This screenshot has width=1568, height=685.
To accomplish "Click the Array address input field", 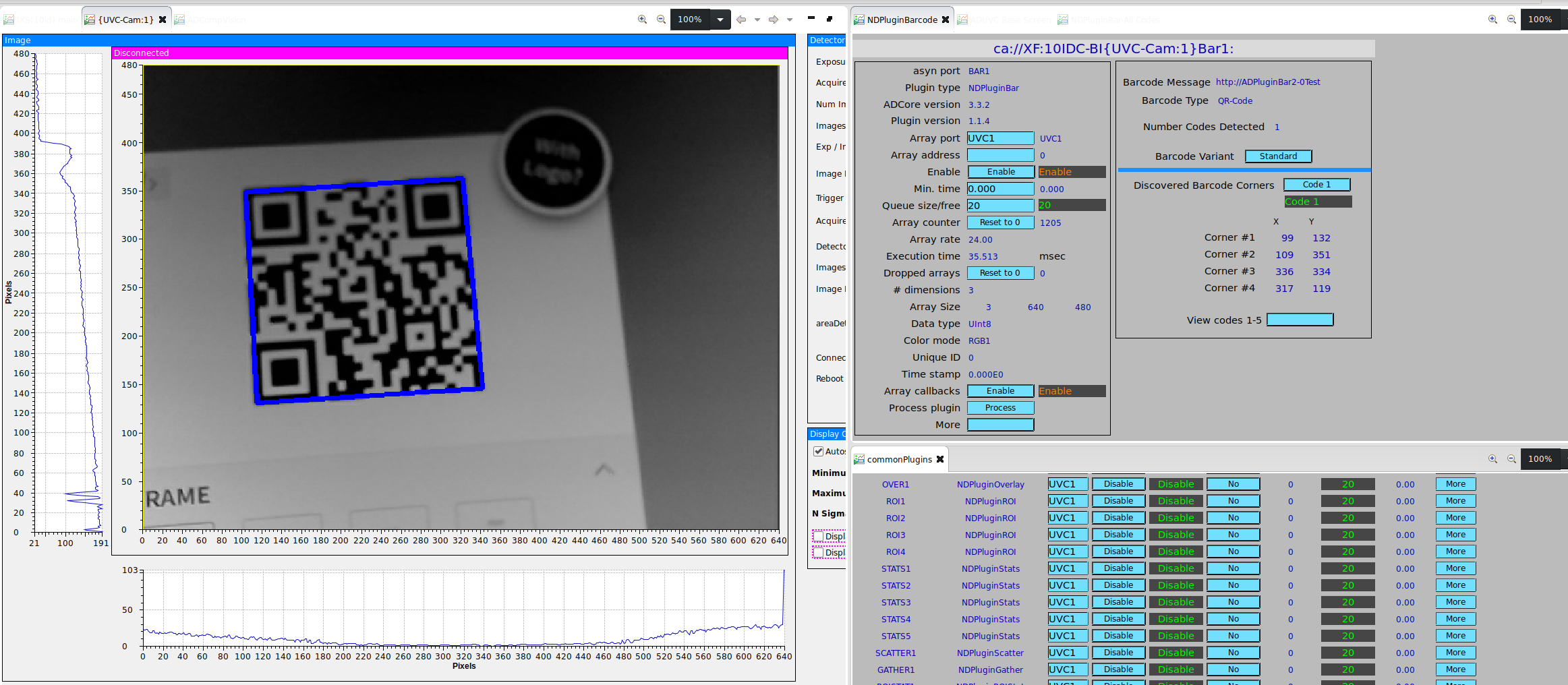I will coord(1001,155).
